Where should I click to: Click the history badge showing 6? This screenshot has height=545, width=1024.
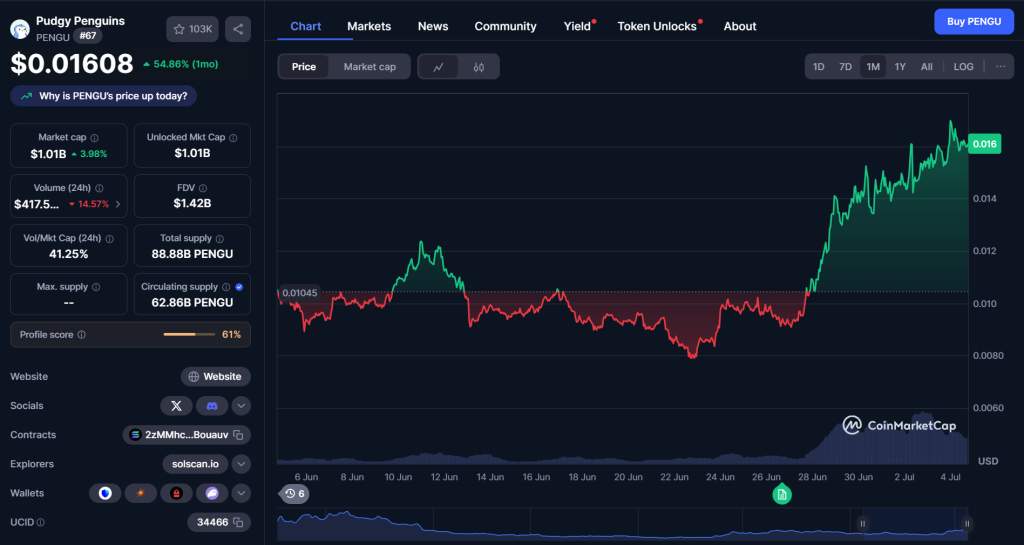(x=295, y=493)
